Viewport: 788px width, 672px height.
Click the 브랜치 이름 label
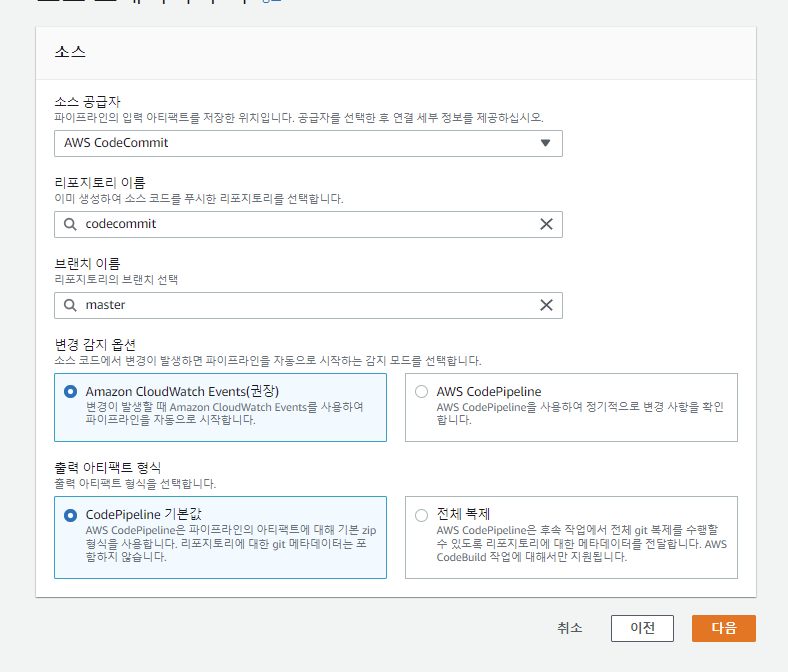pos(87,264)
